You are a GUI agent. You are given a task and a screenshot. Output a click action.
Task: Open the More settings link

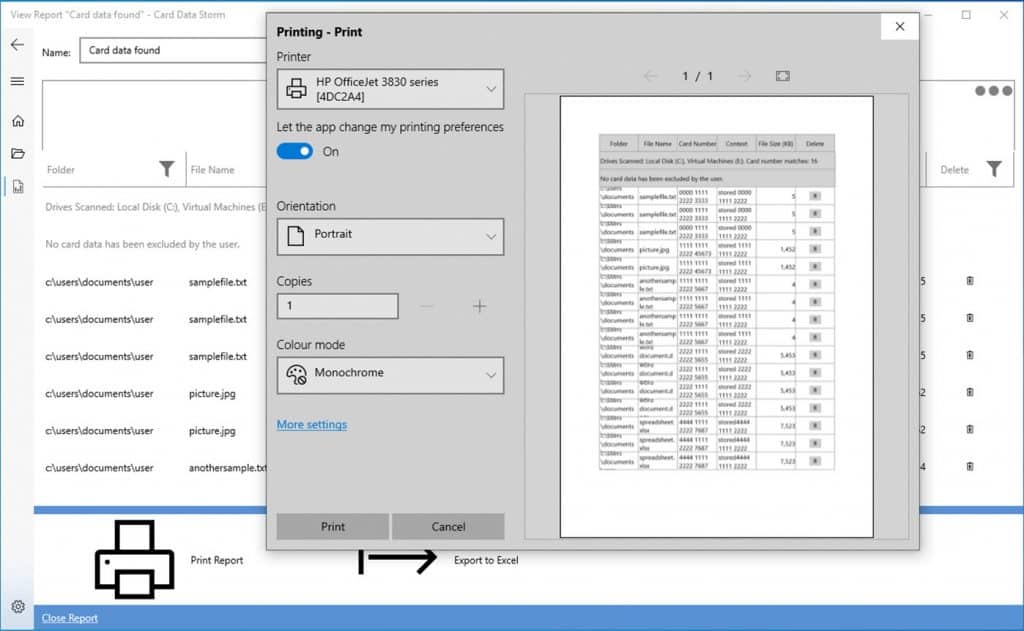click(312, 425)
